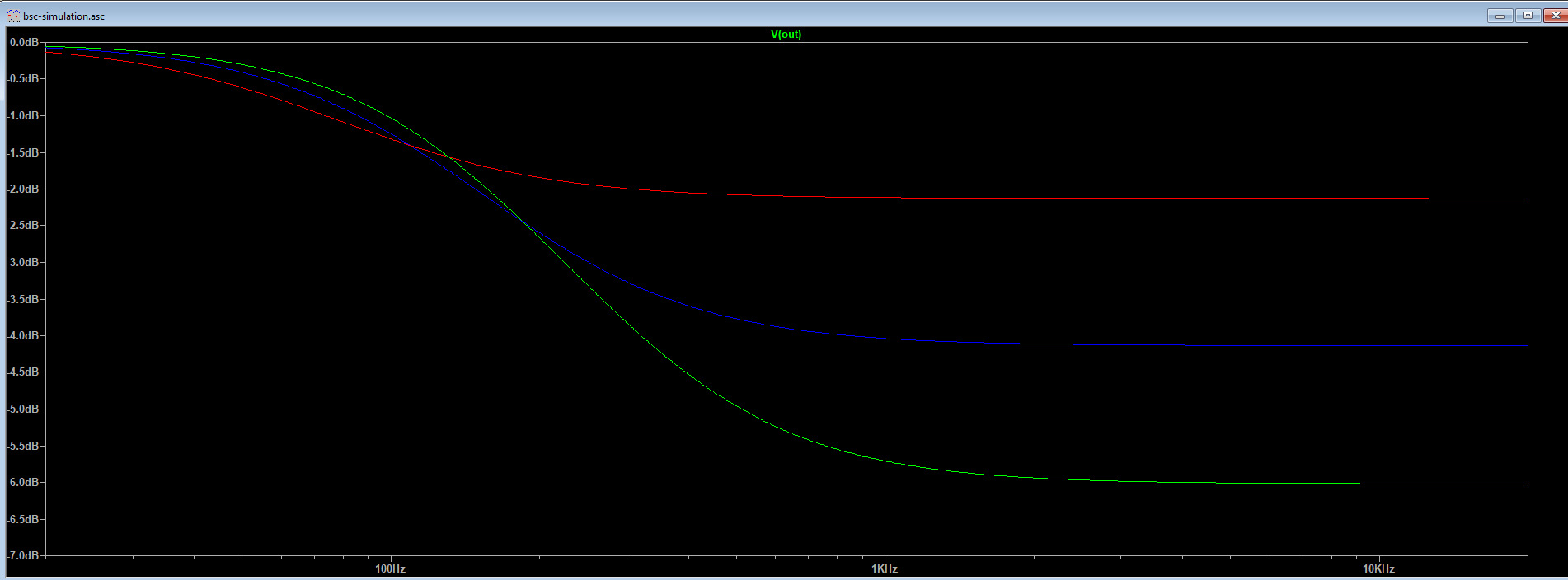Screen dimensions: 1568x580
Task: Close the bsc-simulation.asc plot window
Action: tap(1555, 16)
